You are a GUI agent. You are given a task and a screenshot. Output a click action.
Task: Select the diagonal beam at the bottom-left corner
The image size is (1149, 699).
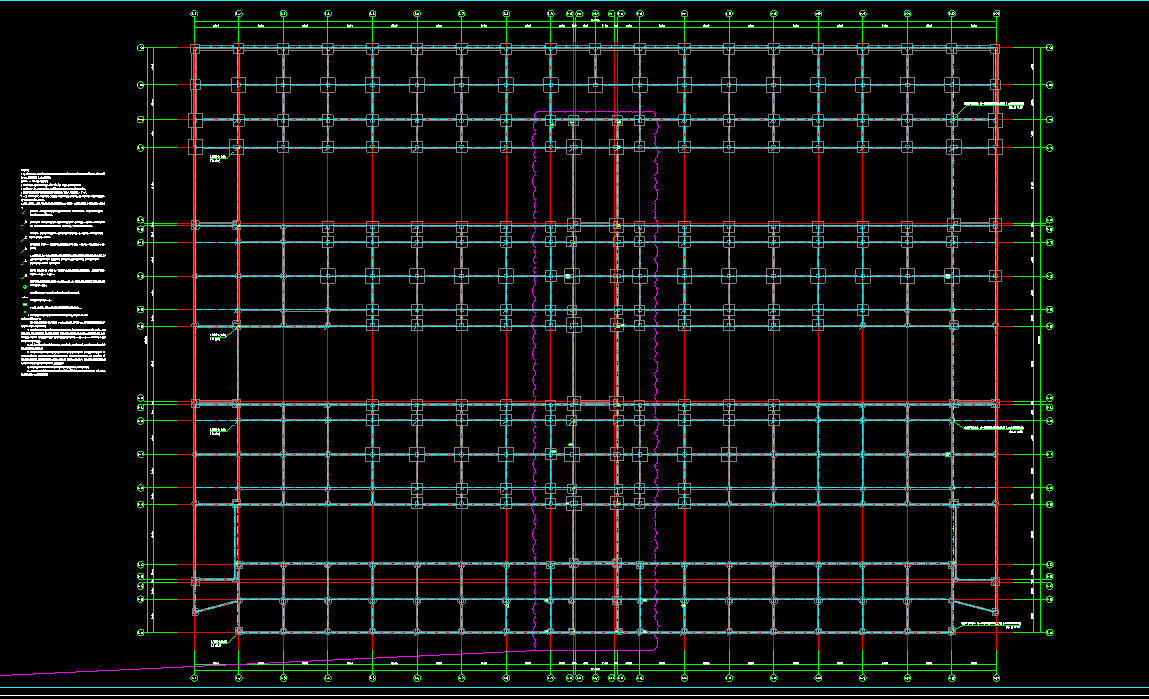coord(216,606)
